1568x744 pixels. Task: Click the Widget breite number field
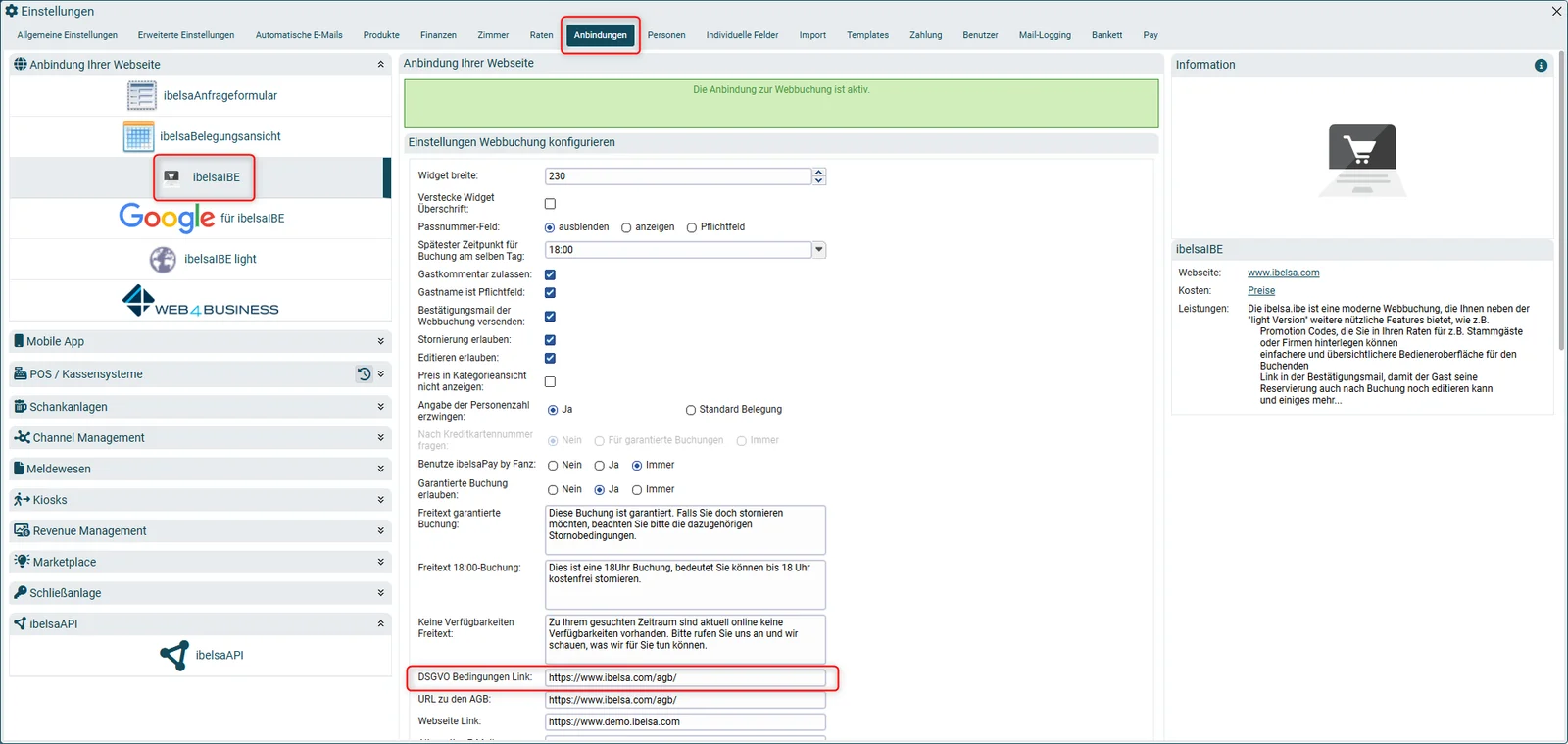click(678, 176)
